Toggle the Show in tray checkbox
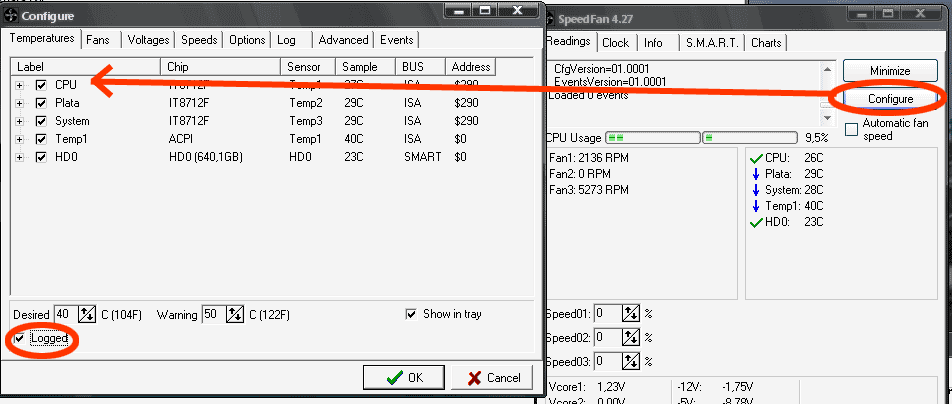 point(412,314)
